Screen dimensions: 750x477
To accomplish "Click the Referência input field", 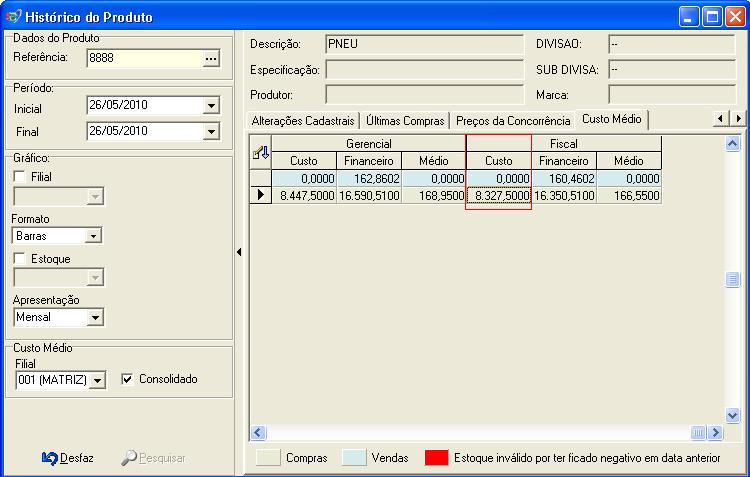I will [x=143, y=59].
